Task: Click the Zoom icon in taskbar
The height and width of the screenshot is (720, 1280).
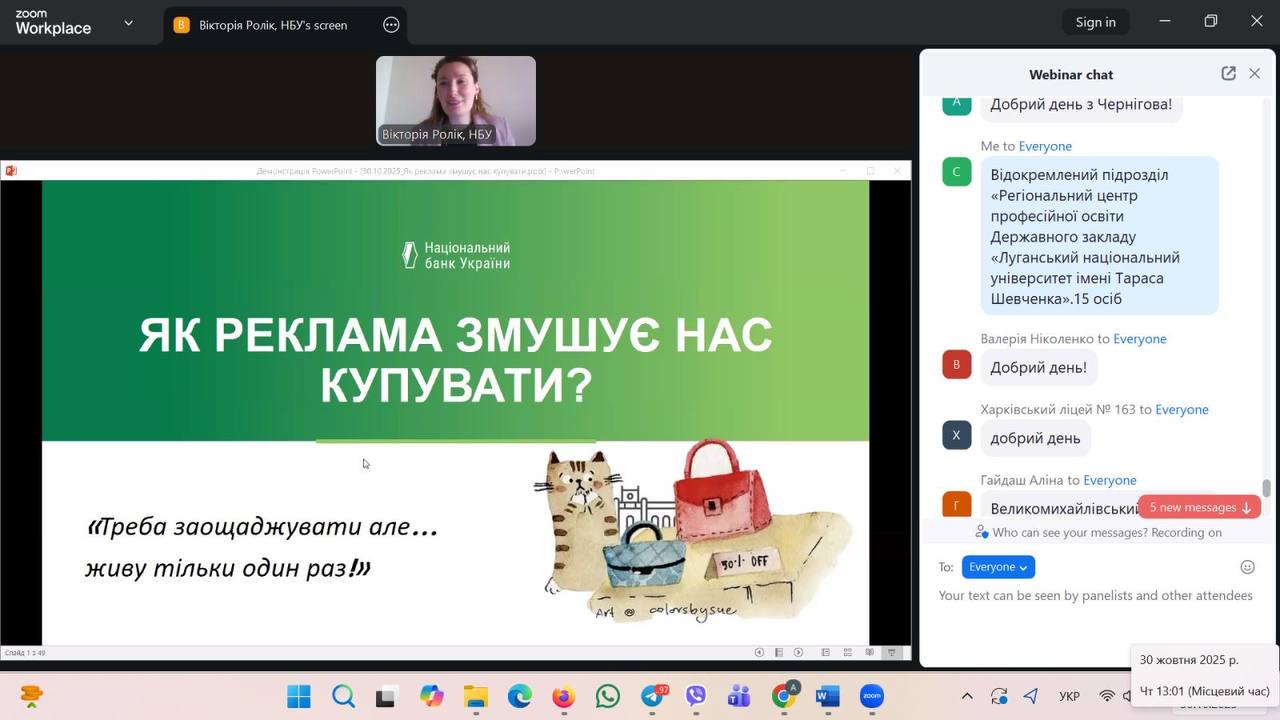Action: coord(872,696)
